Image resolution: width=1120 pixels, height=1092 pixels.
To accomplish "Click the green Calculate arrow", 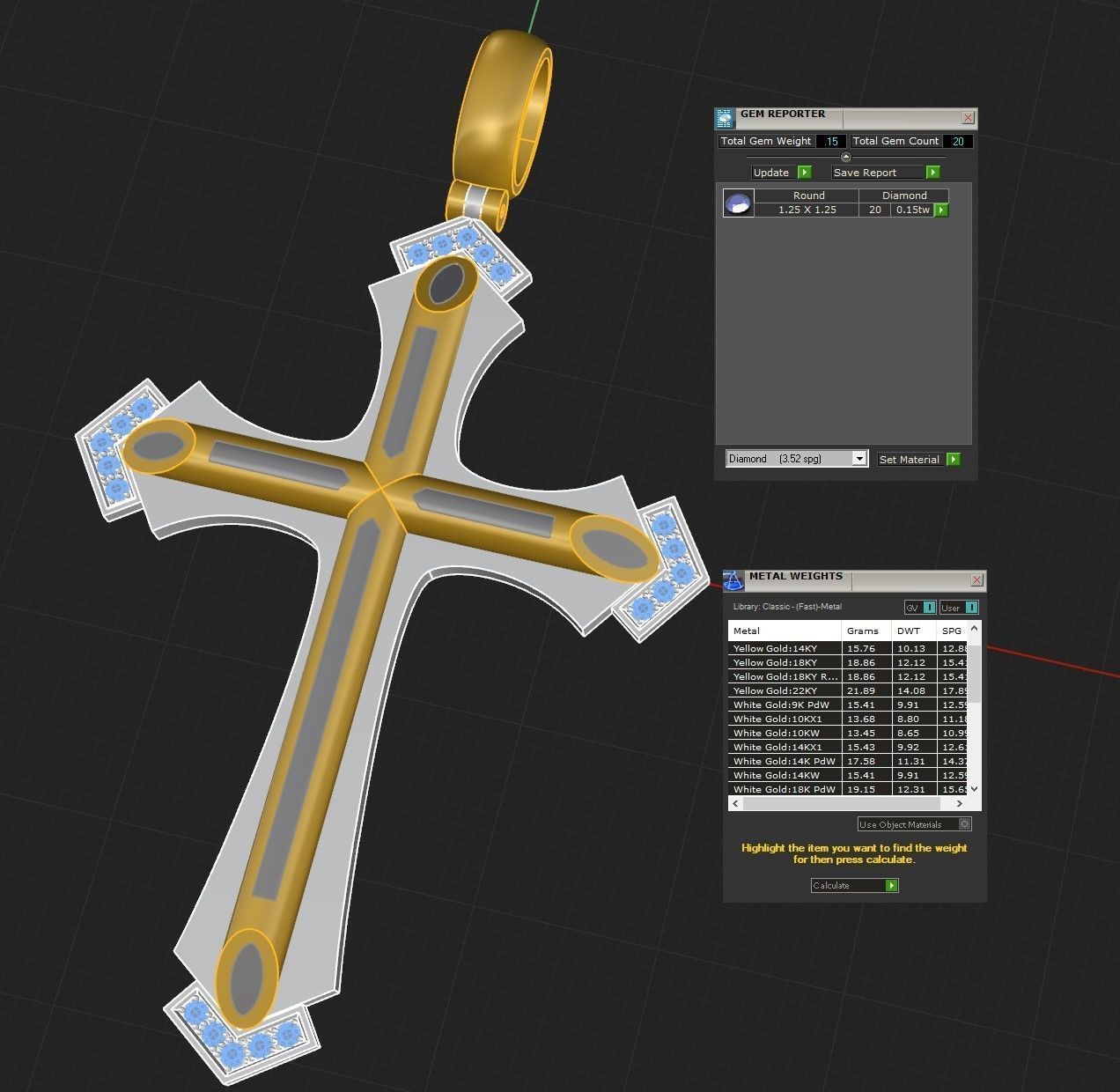I will 892,885.
